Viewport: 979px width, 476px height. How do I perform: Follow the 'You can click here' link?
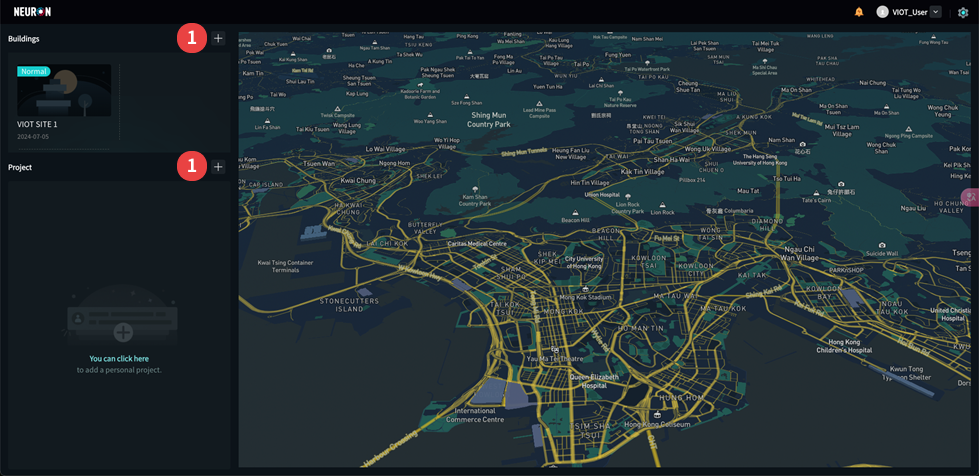tap(119, 359)
